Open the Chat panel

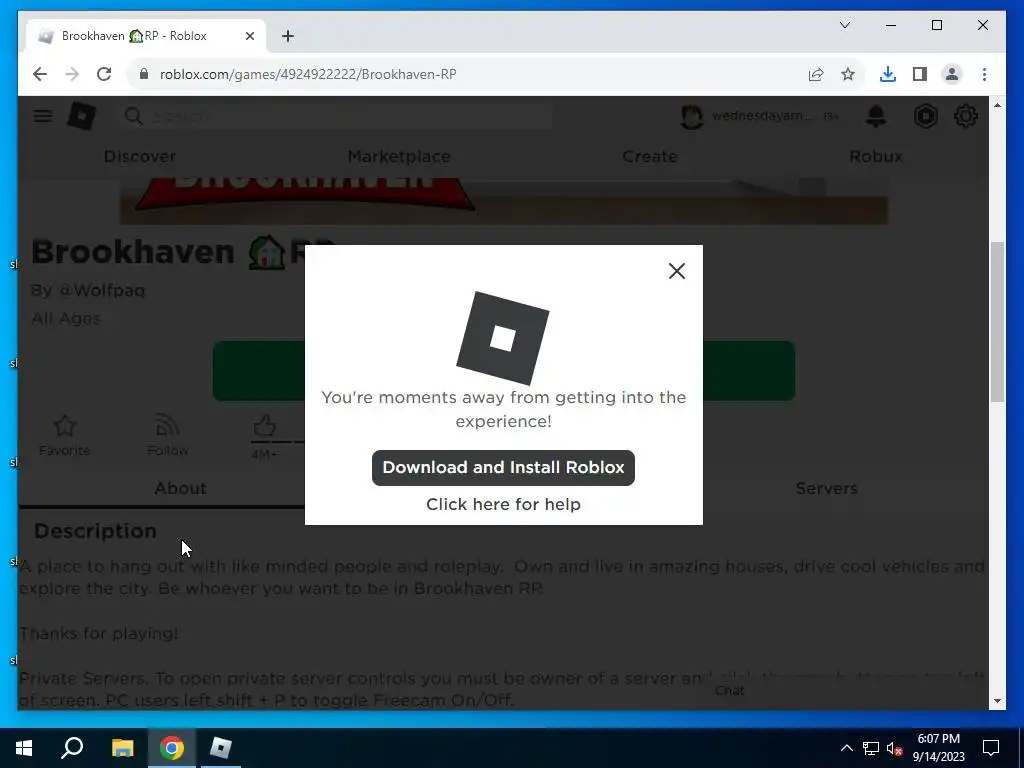pyautogui.click(x=729, y=690)
